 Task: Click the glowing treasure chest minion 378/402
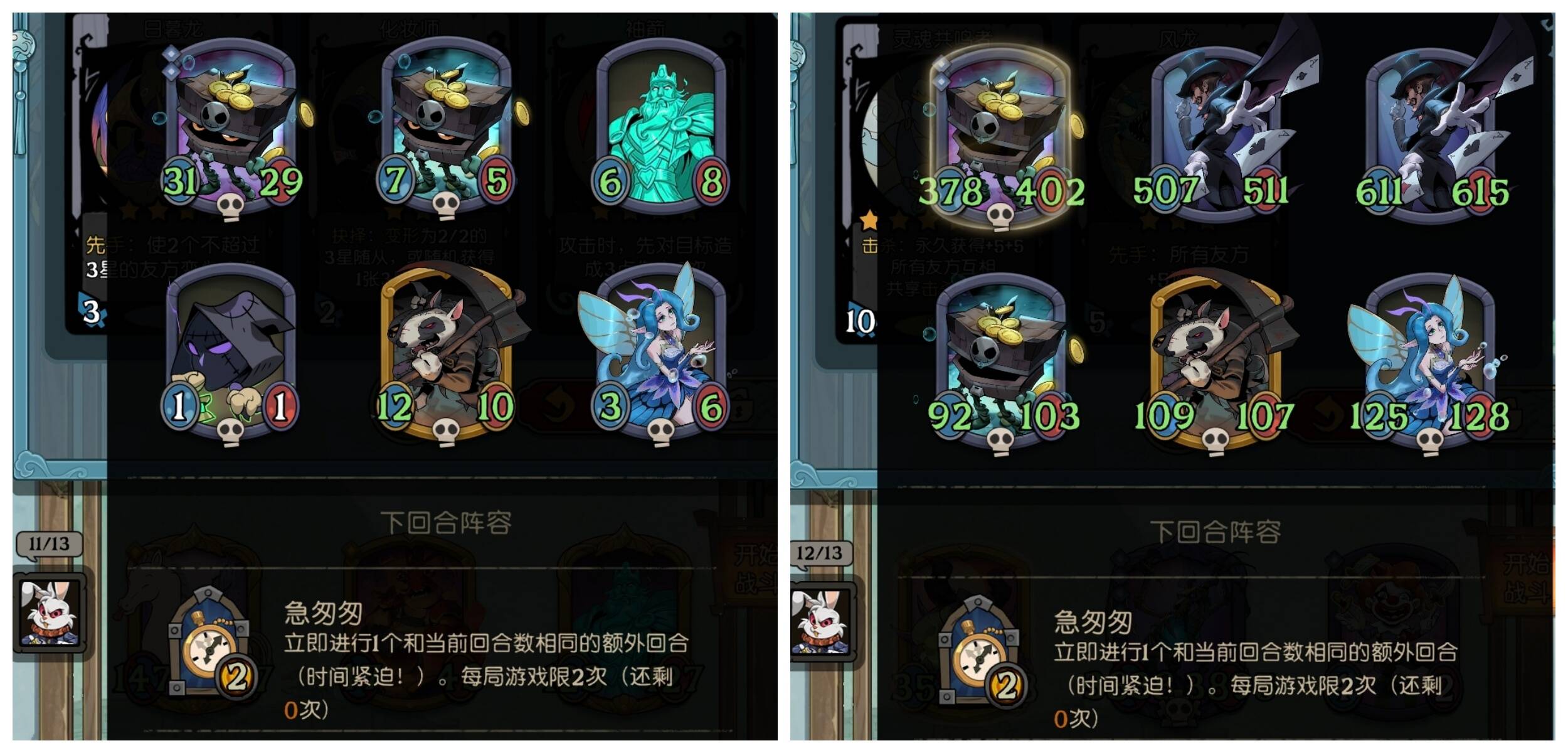pos(1001,138)
